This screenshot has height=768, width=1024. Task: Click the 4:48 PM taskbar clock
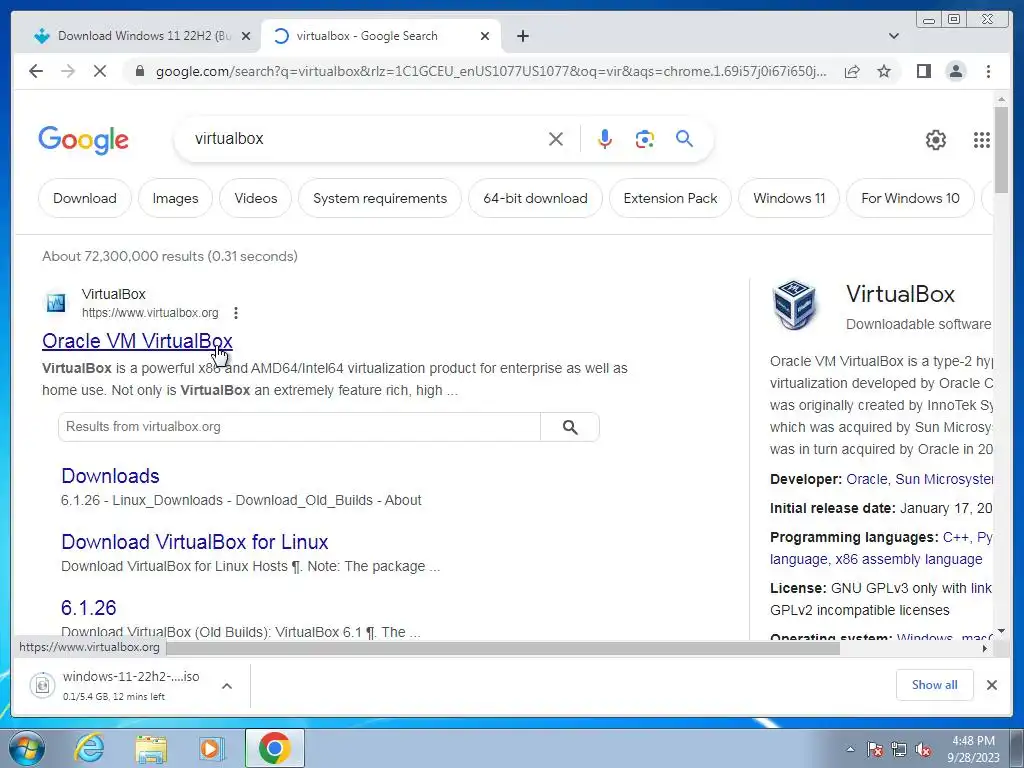973,741
